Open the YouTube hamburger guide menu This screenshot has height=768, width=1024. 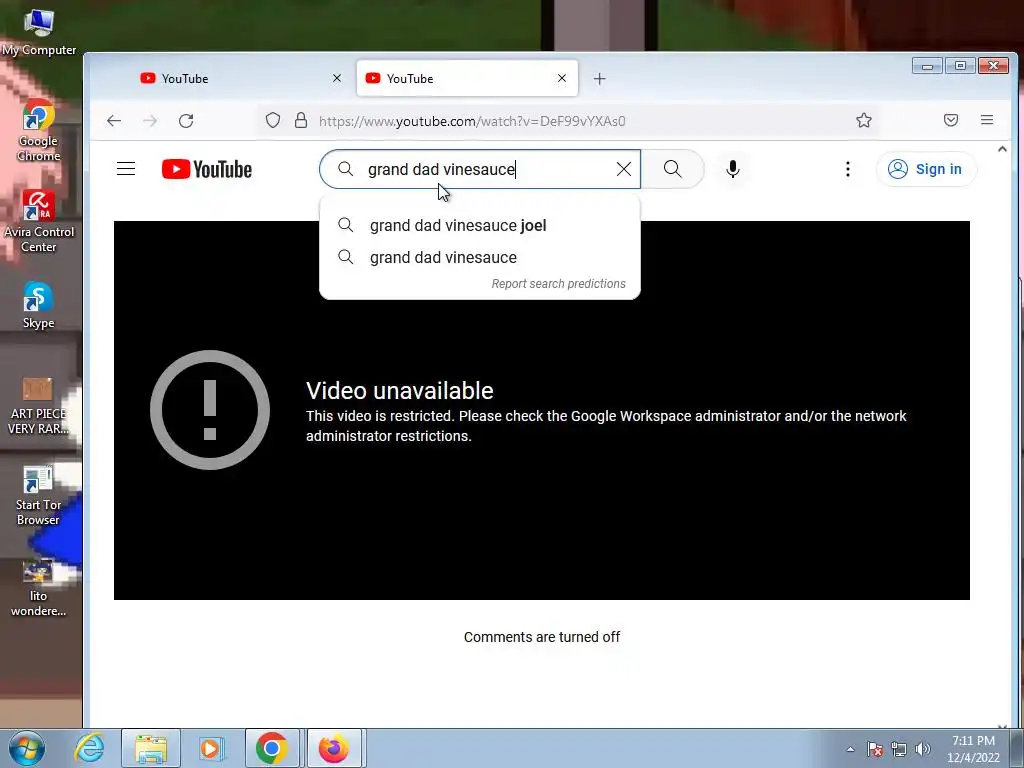(x=126, y=169)
